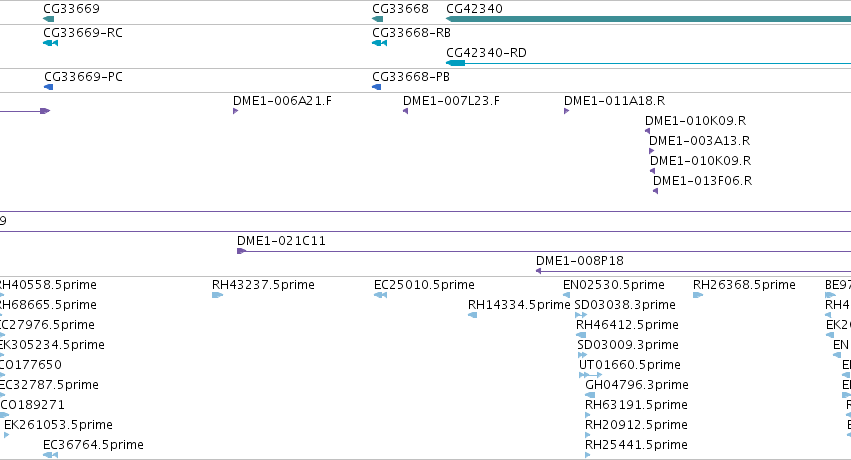Viewport: 851px width, 460px height.
Task: Select the DME1-021C11 BAC label
Action: point(281,240)
